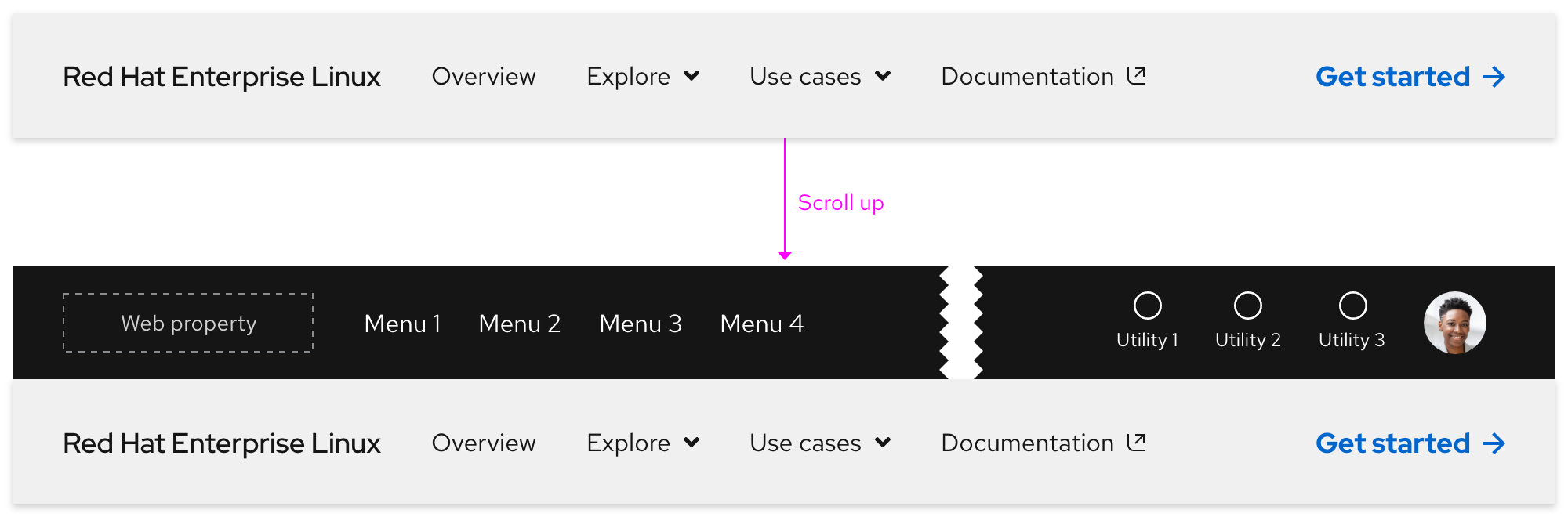Go to Overview in the bottom navigation
1568x517 pixels.
[x=484, y=443]
